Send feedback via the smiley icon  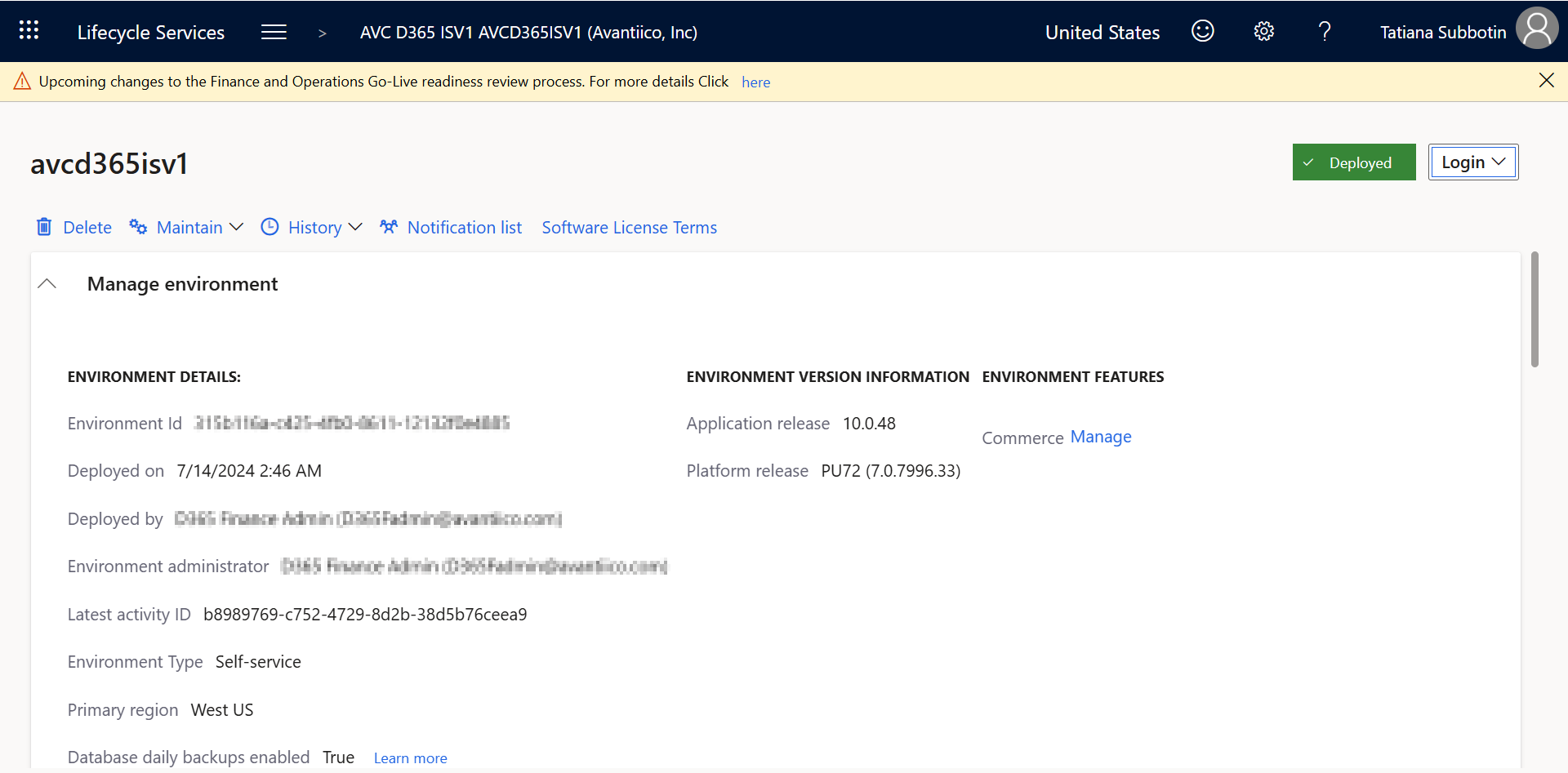click(x=1202, y=31)
